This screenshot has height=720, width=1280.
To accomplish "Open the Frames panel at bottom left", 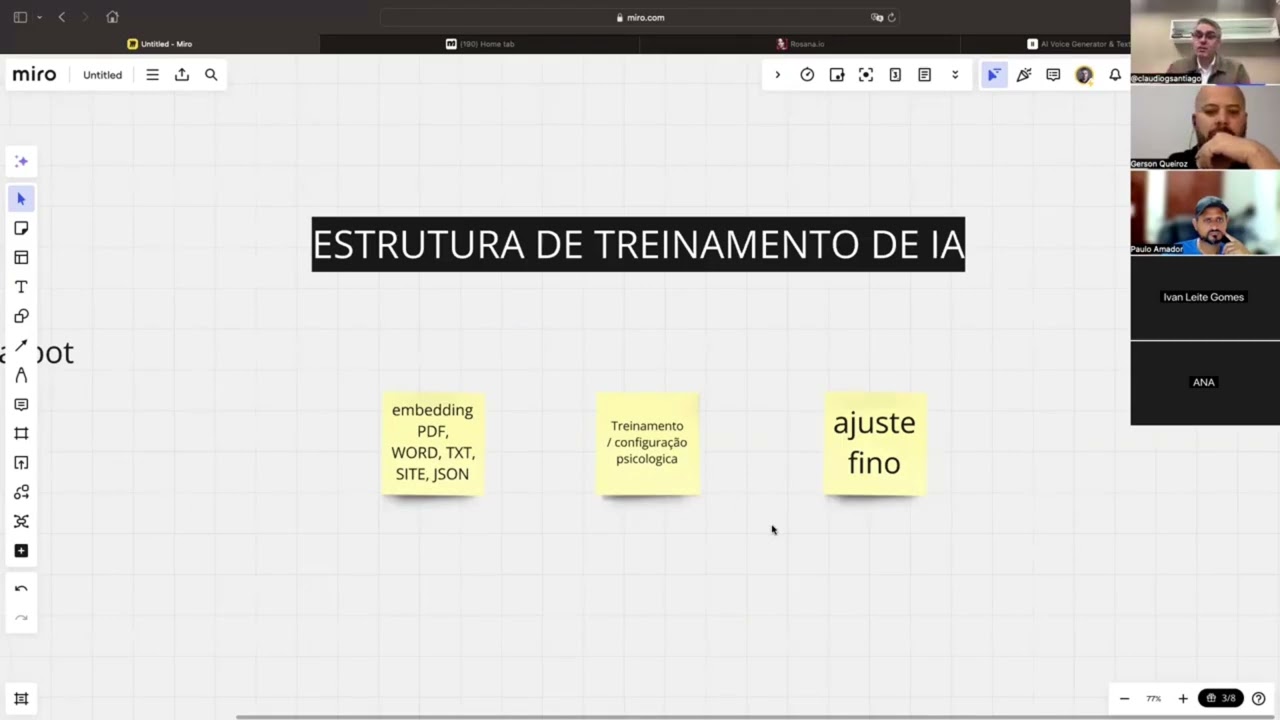I will click(21, 698).
